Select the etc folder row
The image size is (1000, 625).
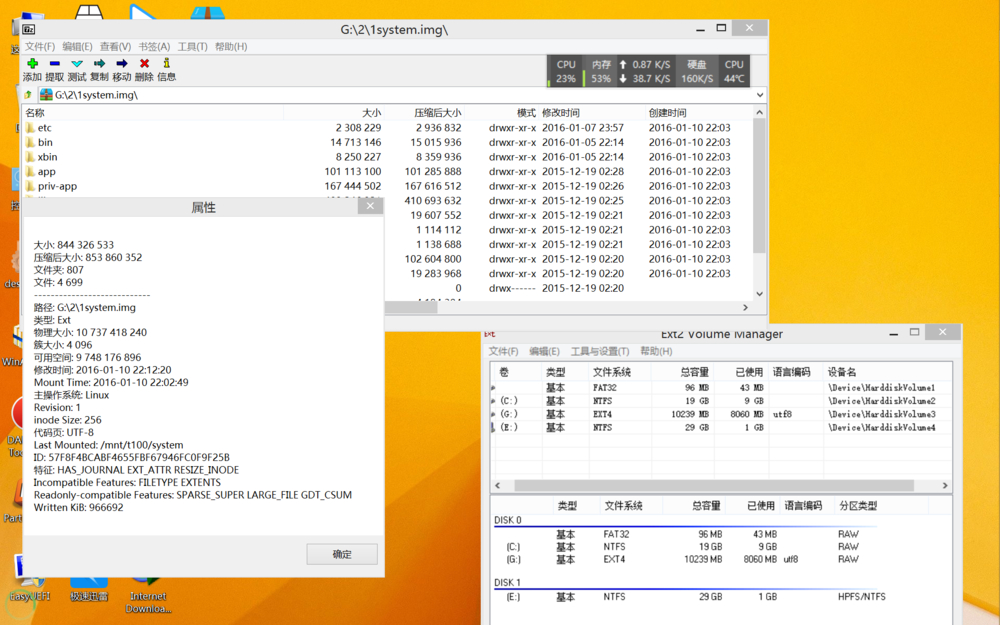click(x=45, y=128)
